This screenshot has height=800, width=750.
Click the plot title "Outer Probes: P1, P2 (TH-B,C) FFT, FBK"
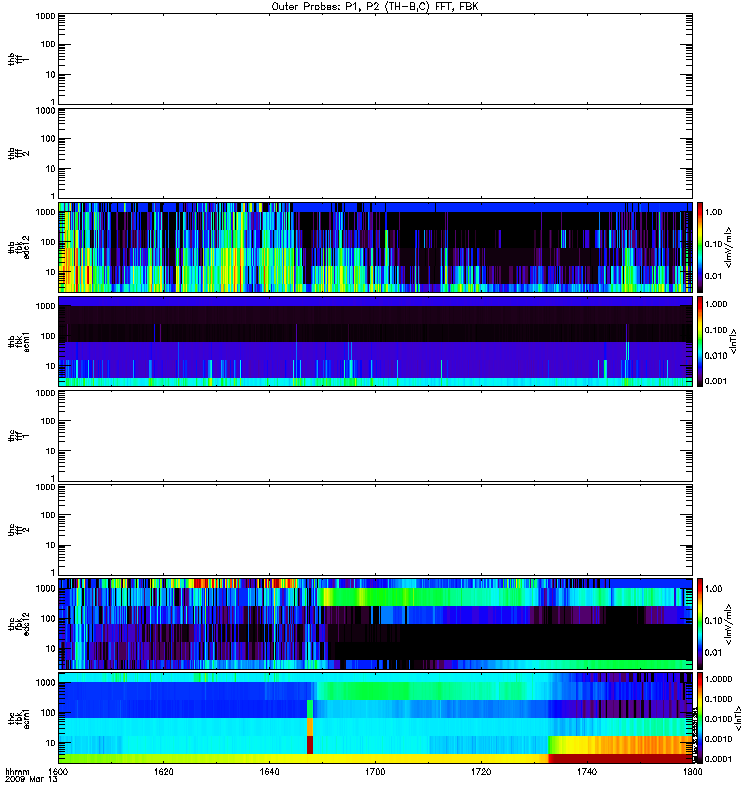coord(375,7)
